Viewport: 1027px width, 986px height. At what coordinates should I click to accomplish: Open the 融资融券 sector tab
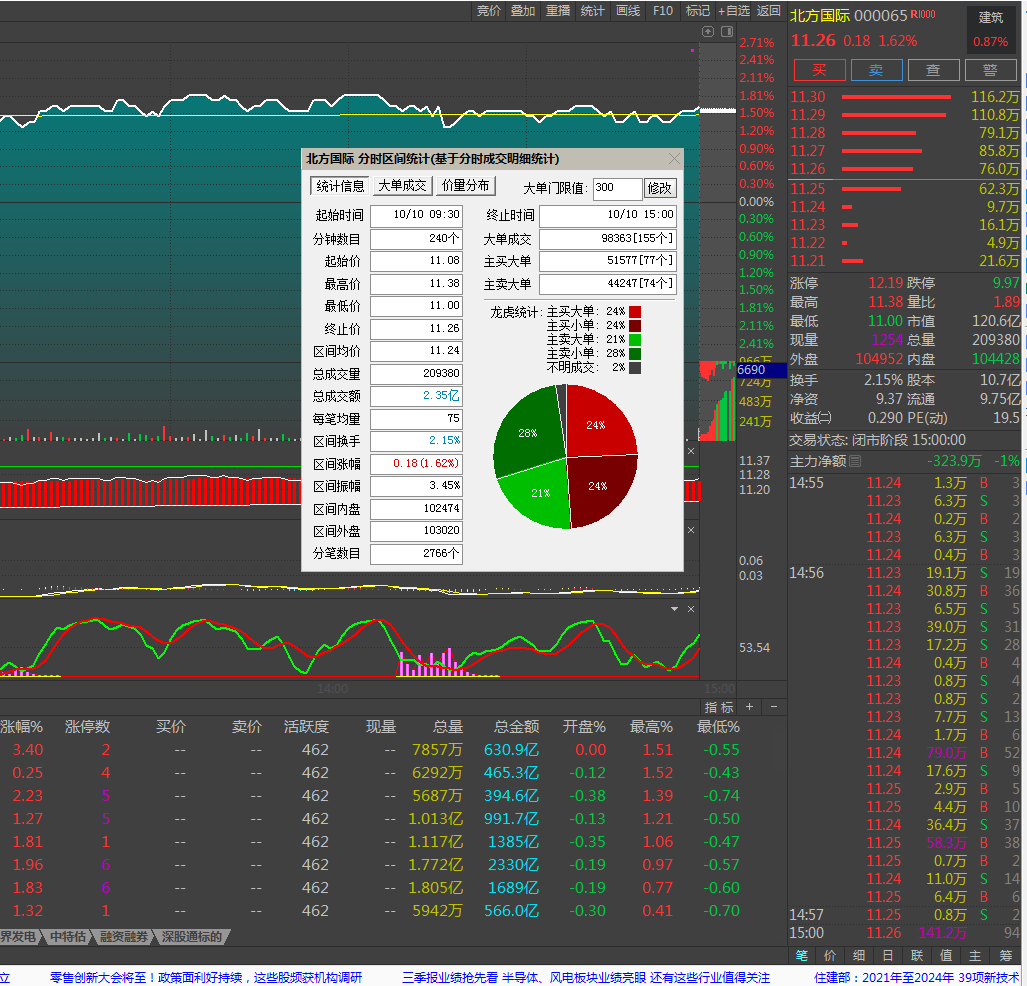124,936
